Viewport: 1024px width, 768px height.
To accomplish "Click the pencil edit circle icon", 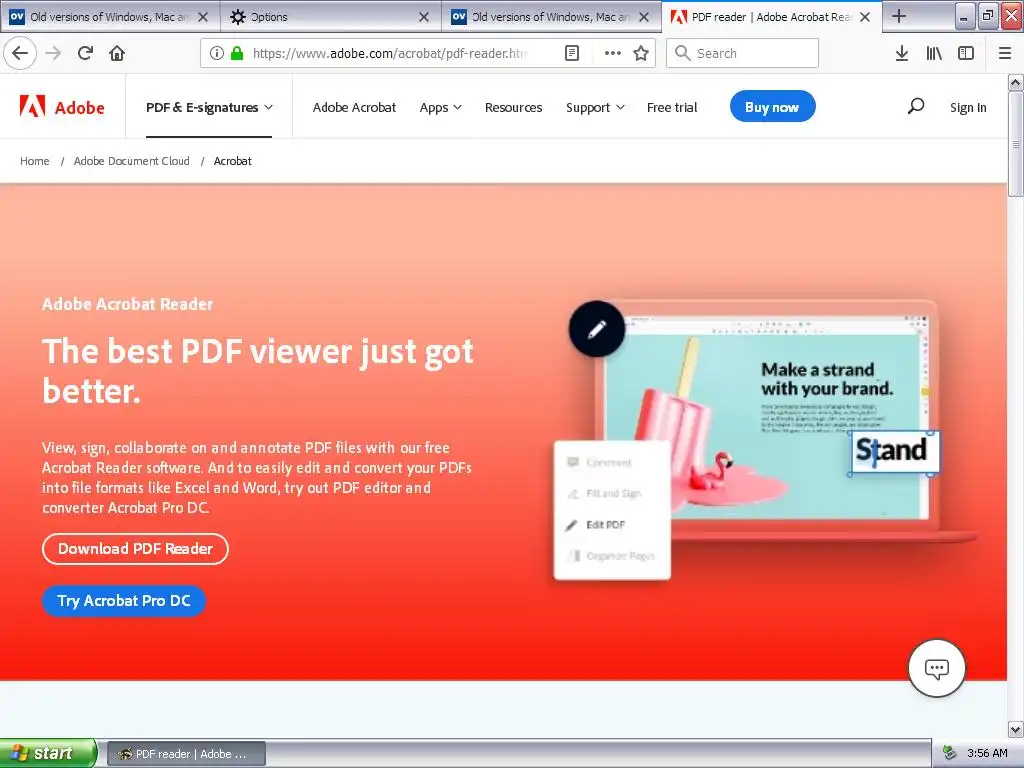I will [596, 329].
